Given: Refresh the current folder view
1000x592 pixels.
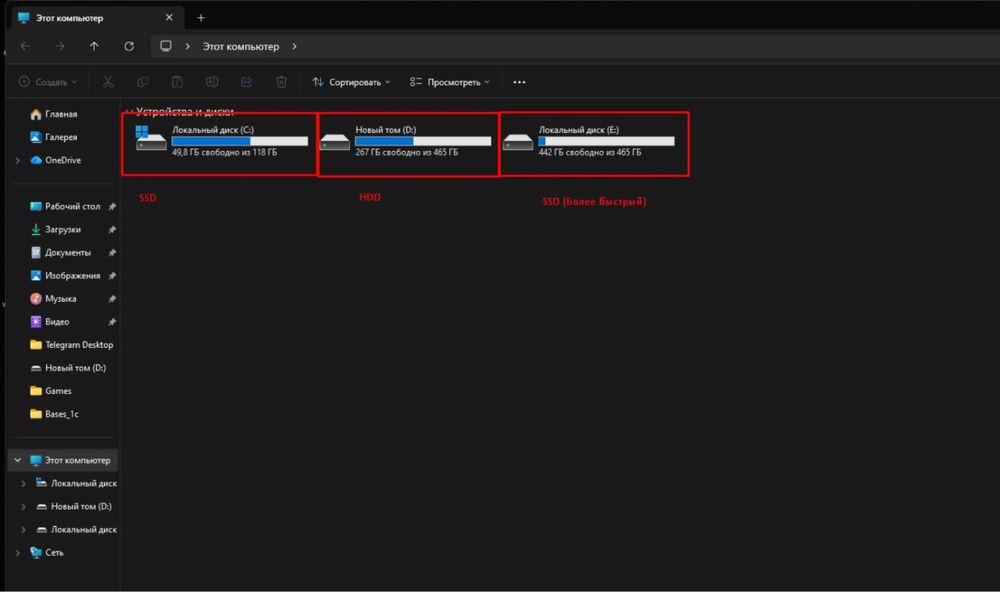Looking at the screenshot, I should click(129, 47).
